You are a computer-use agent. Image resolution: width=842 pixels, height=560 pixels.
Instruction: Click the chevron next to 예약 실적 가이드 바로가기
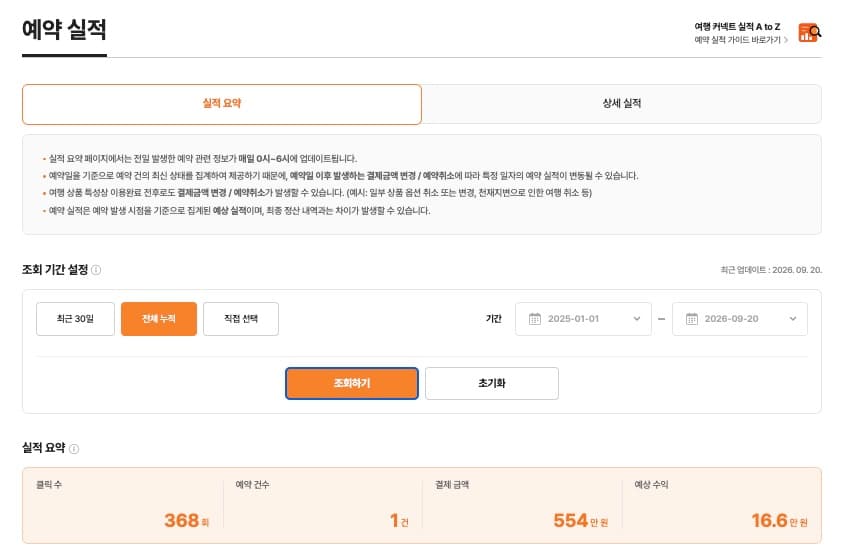(x=786, y=40)
